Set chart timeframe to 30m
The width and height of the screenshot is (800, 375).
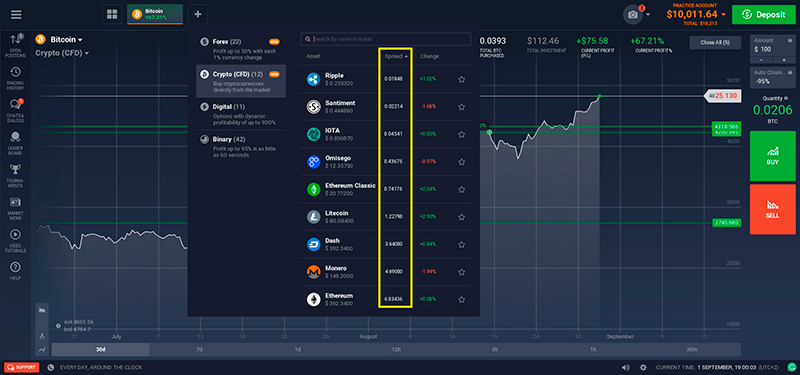(x=691, y=349)
